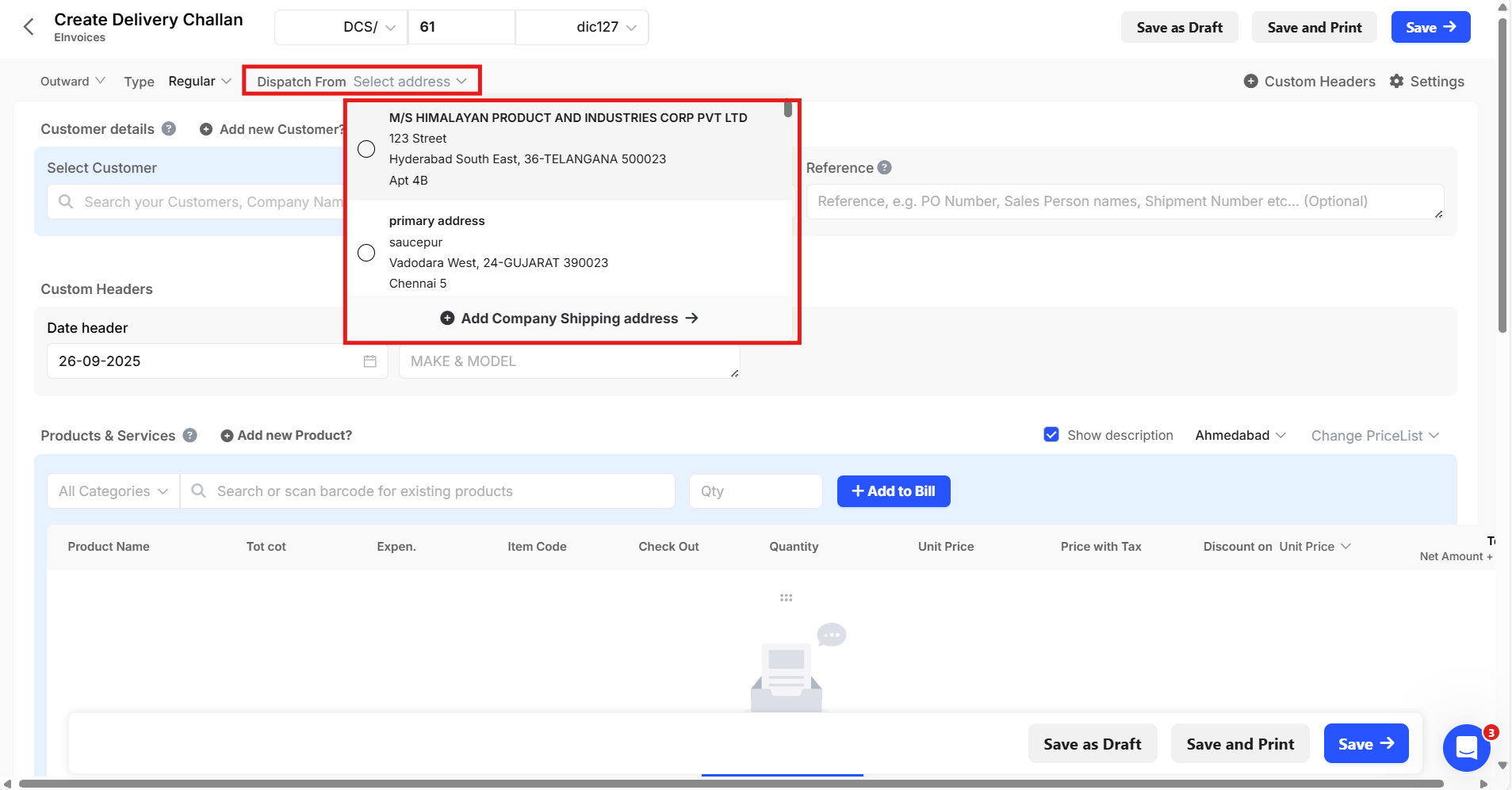
Task: Click the back arrow beside Create Delivery Challan
Action: [29, 26]
